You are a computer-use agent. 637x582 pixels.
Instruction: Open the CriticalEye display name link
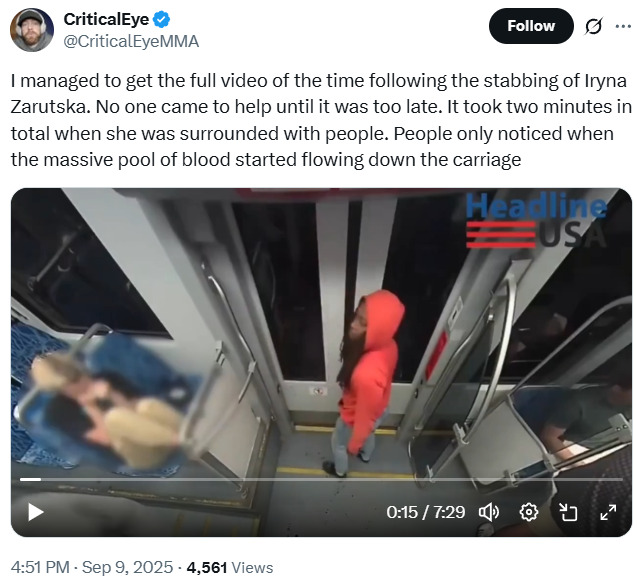pos(106,19)
